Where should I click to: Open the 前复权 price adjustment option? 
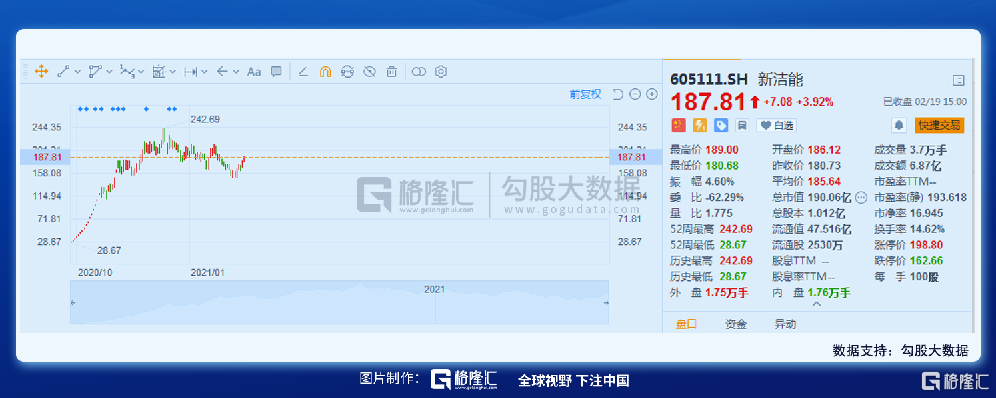[585, 95]
